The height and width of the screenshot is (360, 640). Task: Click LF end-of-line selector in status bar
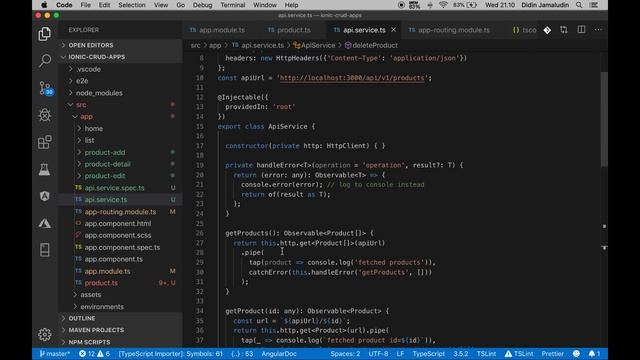[400, 354]
